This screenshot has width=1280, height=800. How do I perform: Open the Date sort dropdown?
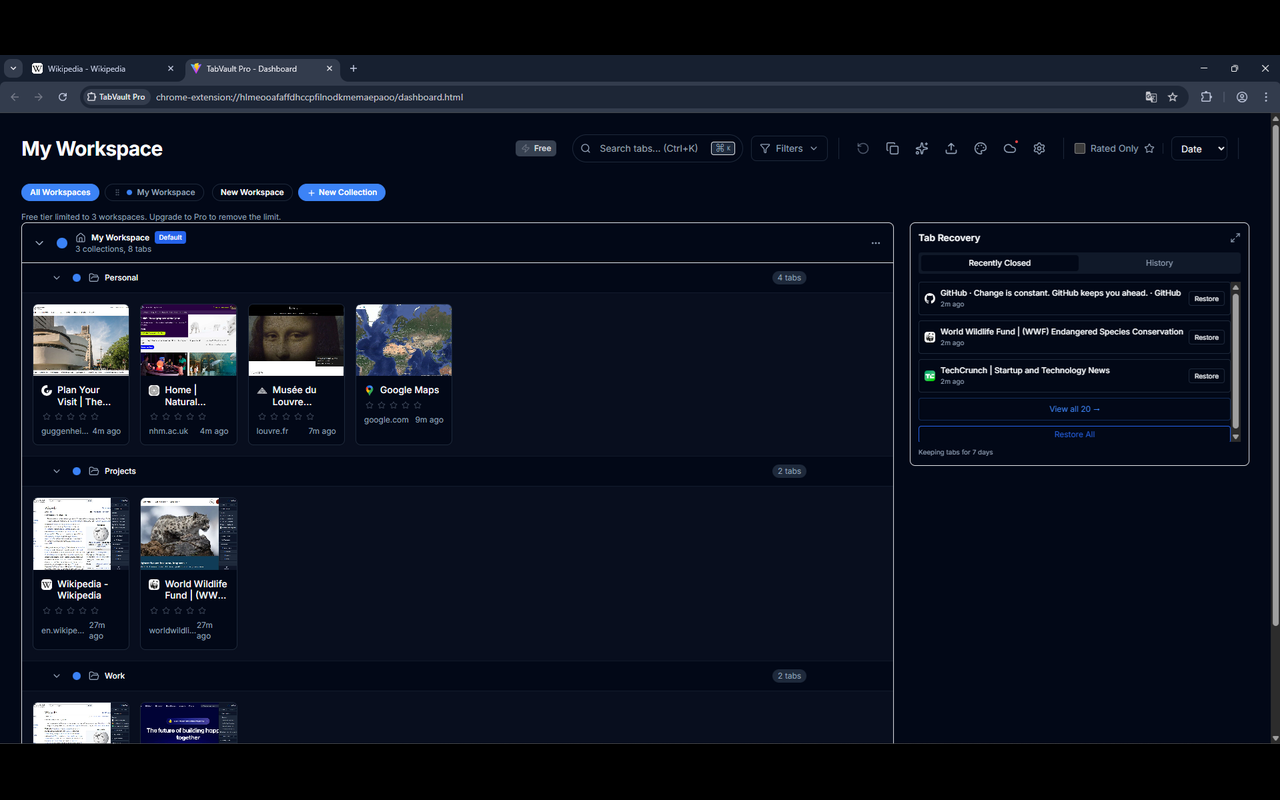point(1199,148)
